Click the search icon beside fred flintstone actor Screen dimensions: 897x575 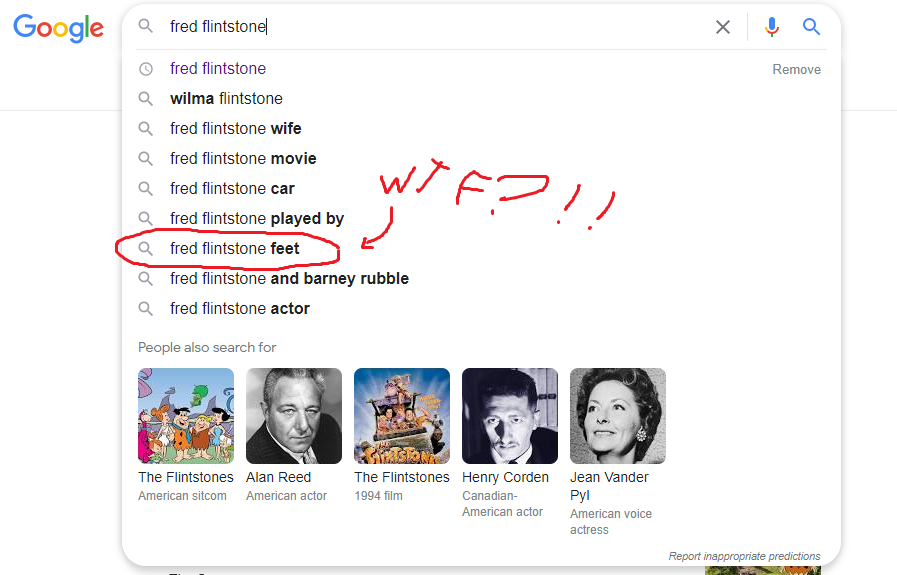point(146,308)
